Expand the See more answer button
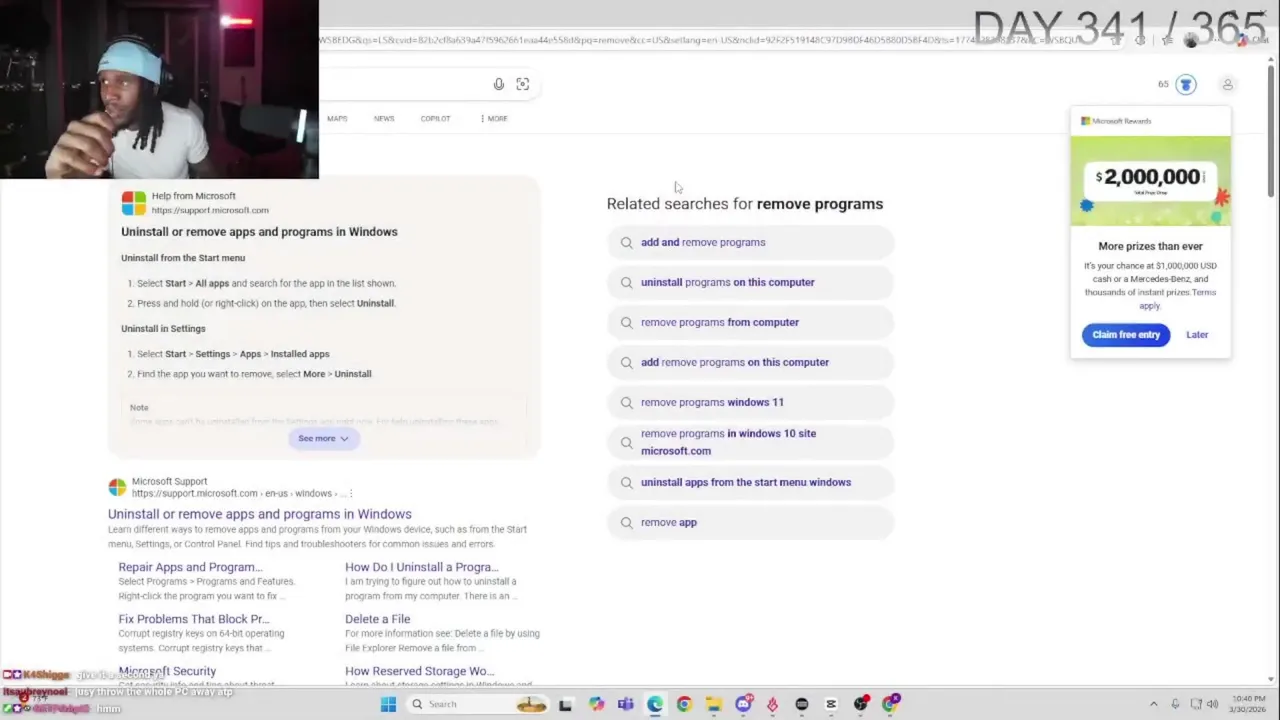The height and width of the screenshot is (720, 1280). pos(323,438)
